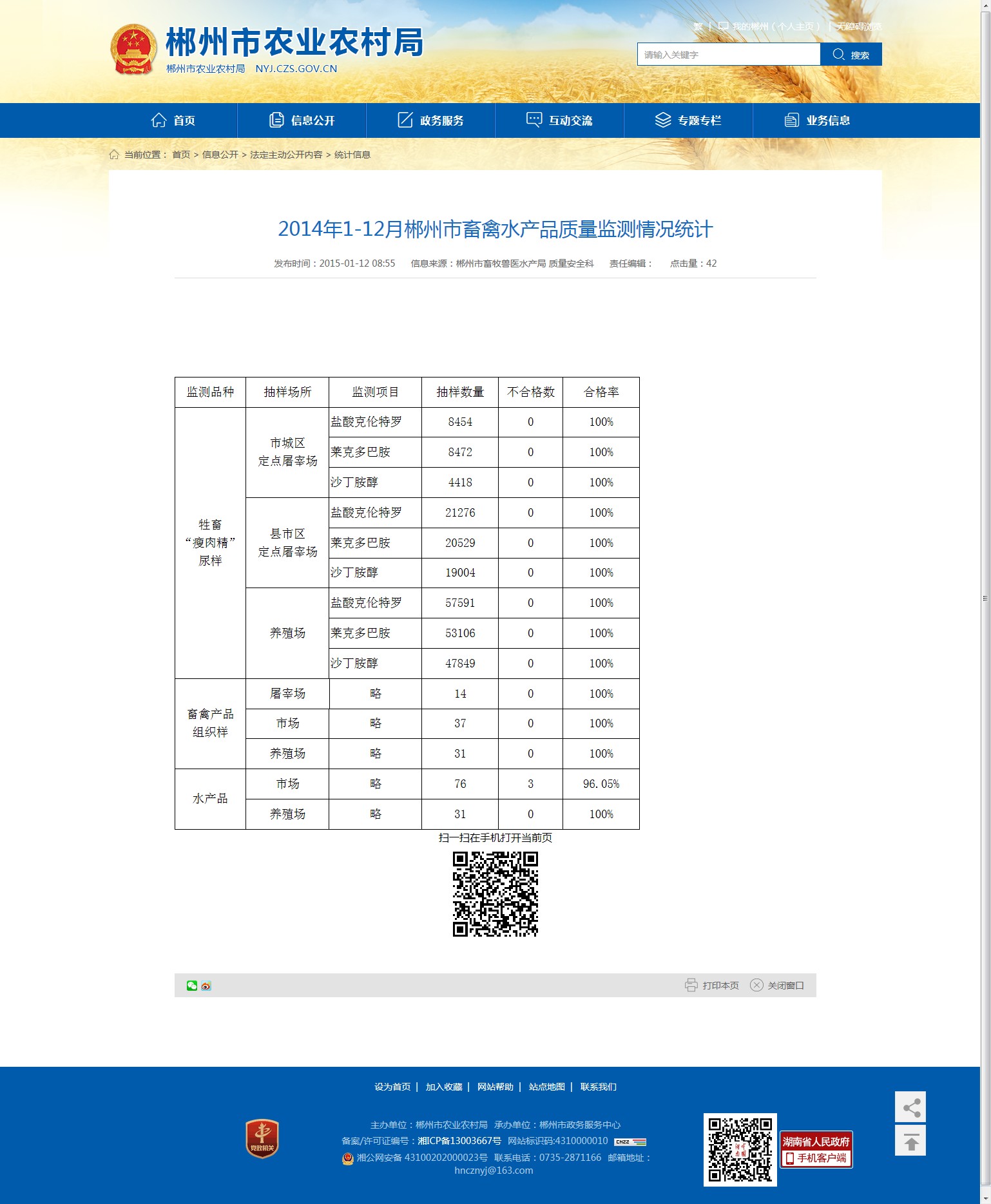Open the 业务信息 navigation menu item
Screen dimensions: 991x1204
817,120
